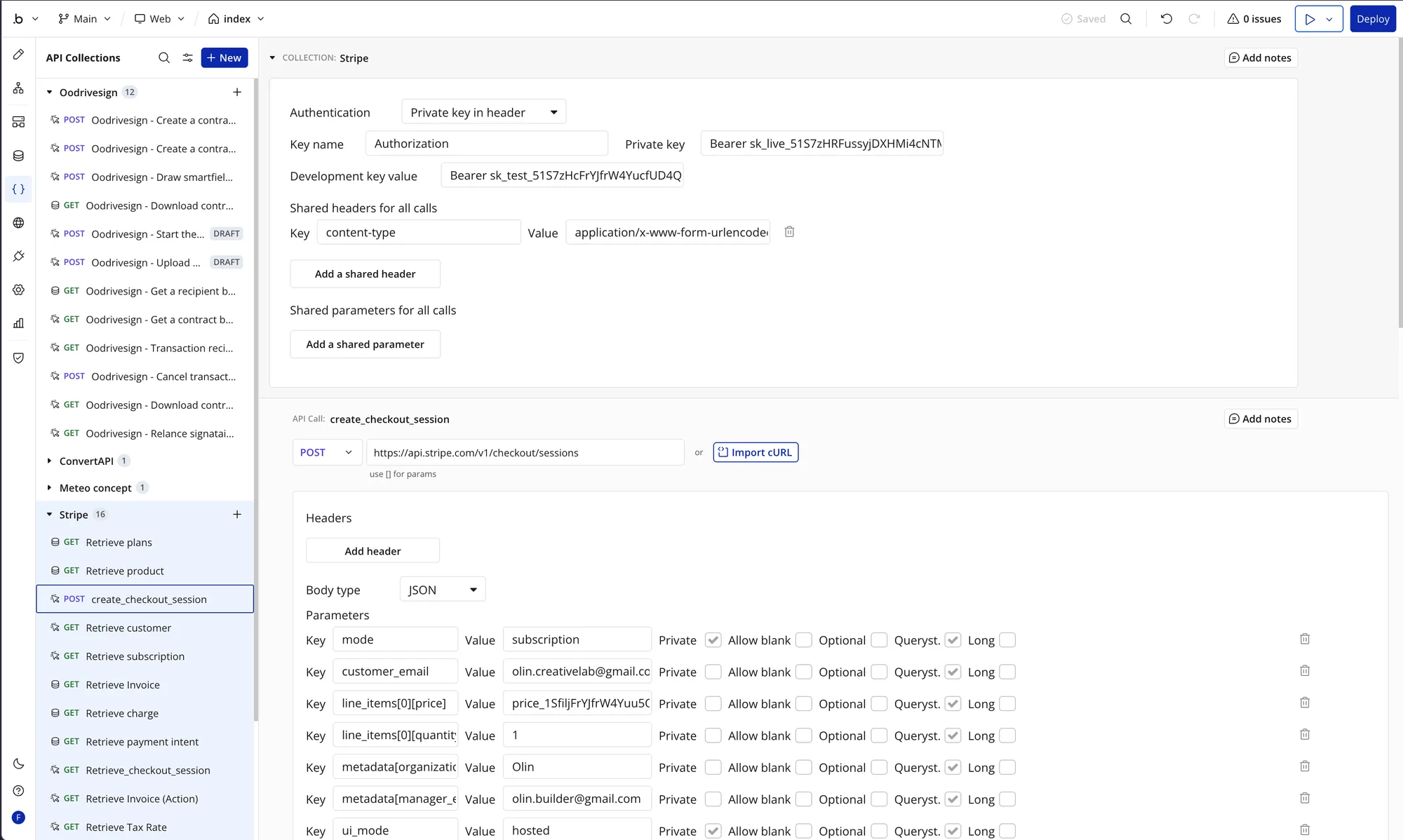
Task: Toggle dark mode moon icon
Action: click(19, 764)
